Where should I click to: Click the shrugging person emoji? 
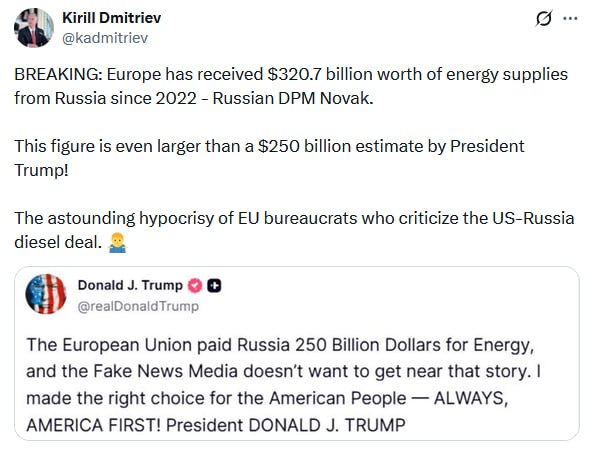(117, 242)
